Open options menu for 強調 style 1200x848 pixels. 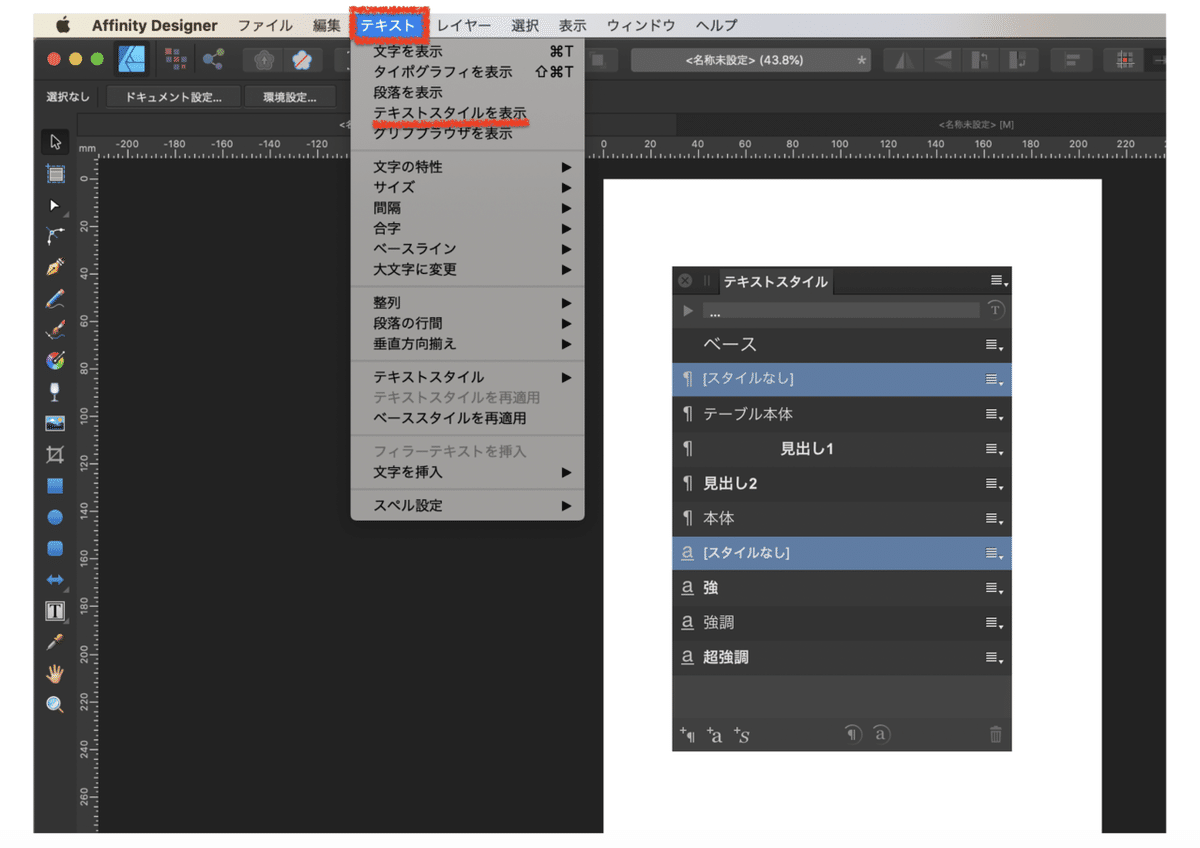(994, 623)
